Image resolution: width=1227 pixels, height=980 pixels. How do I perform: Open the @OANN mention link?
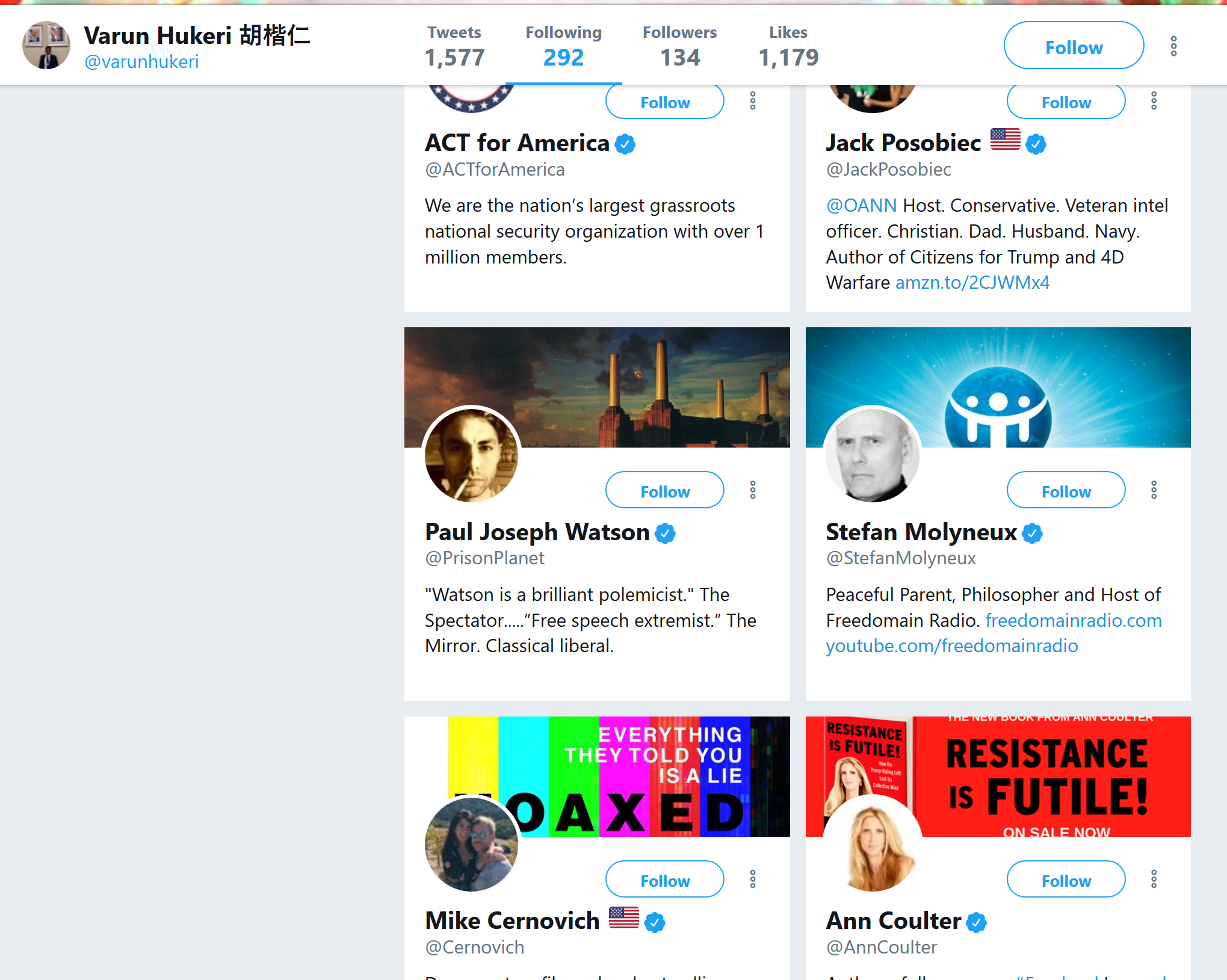click(861, 205)
